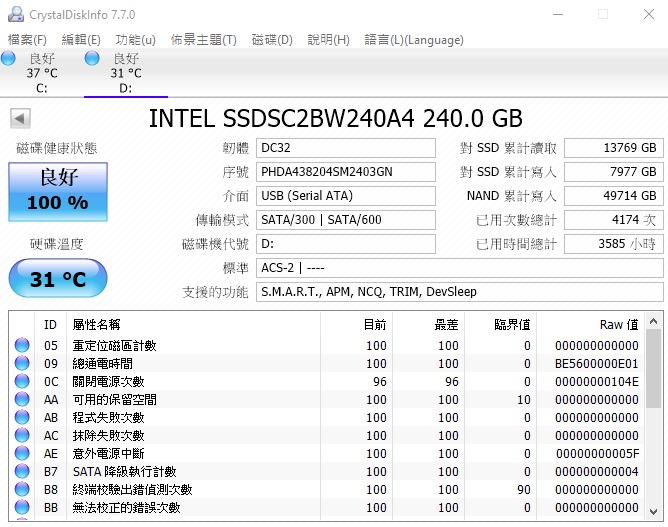Click raw value BE5600000E01
This screenshot has height=527, width=668.
[x=596, y=363]
